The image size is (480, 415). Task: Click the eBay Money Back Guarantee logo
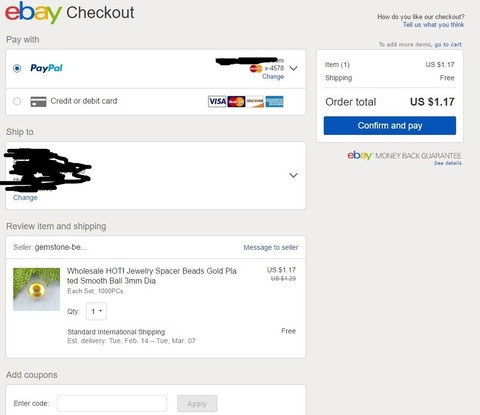pos(404,156)
